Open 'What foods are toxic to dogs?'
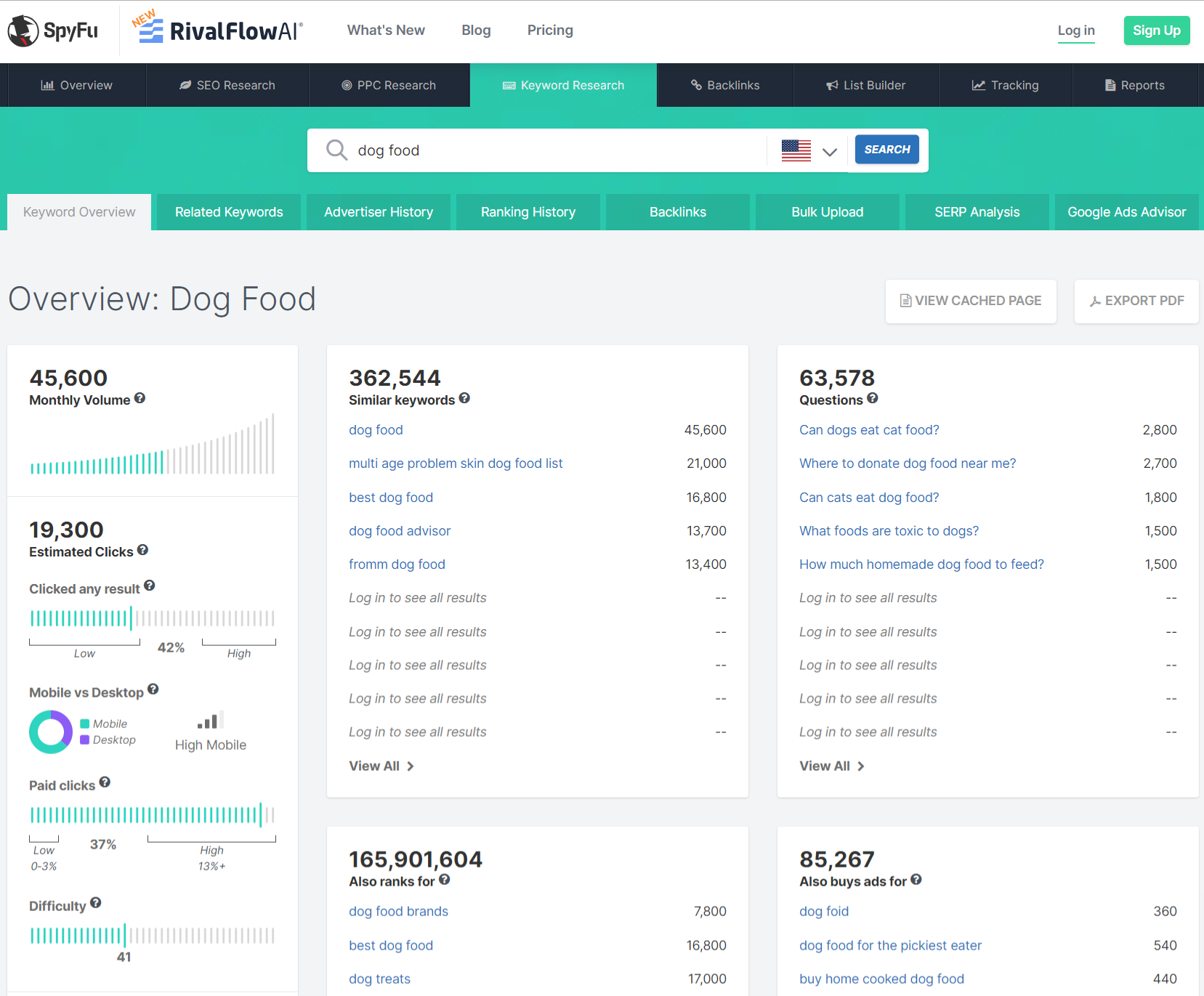 point(889,531)
